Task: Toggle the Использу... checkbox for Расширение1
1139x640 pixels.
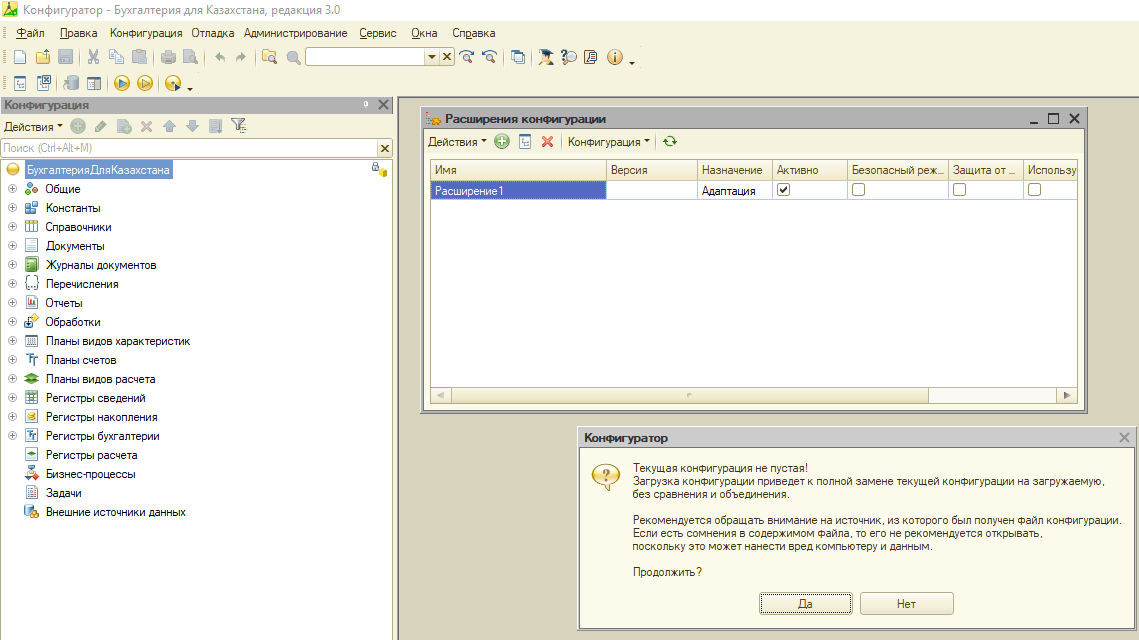Action: point(1034,190)
